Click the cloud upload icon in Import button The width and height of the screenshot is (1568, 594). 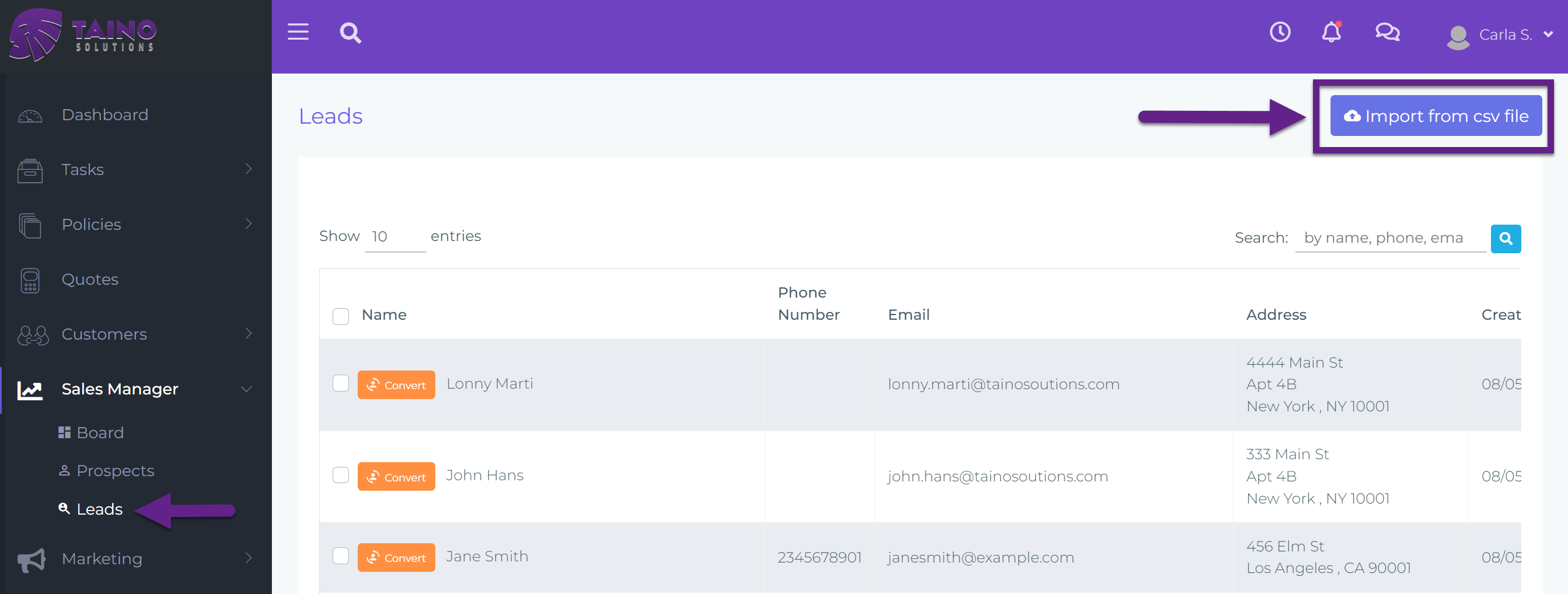tap(1352, 116)
